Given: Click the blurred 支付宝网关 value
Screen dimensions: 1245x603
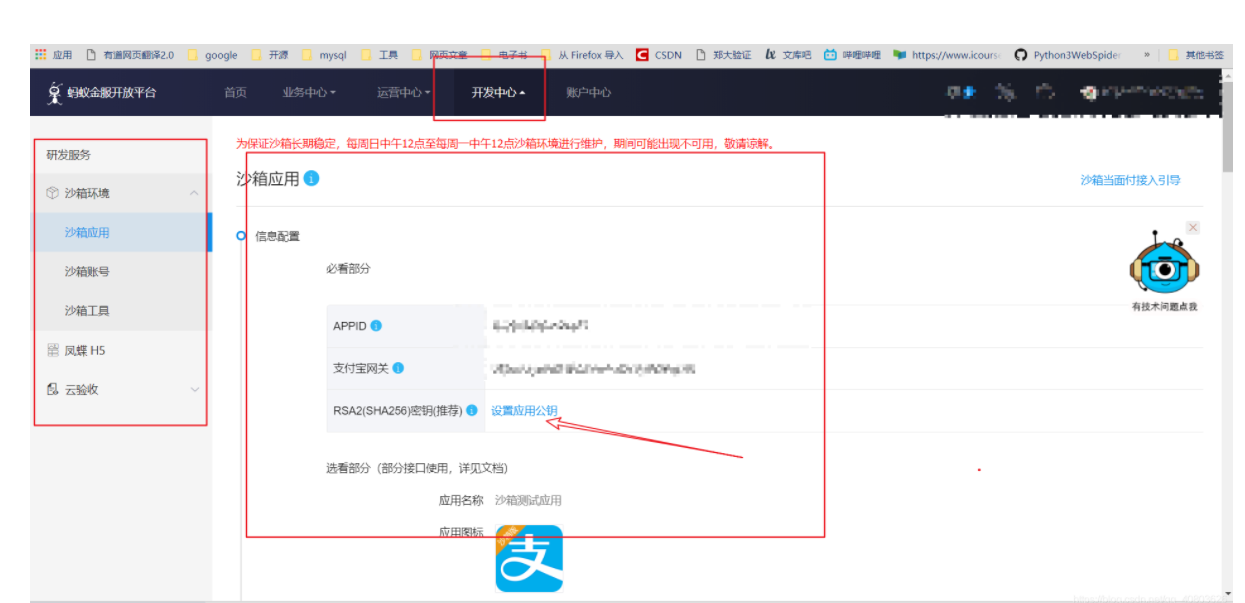Looking at the screenshot, I should click(594, 369).
